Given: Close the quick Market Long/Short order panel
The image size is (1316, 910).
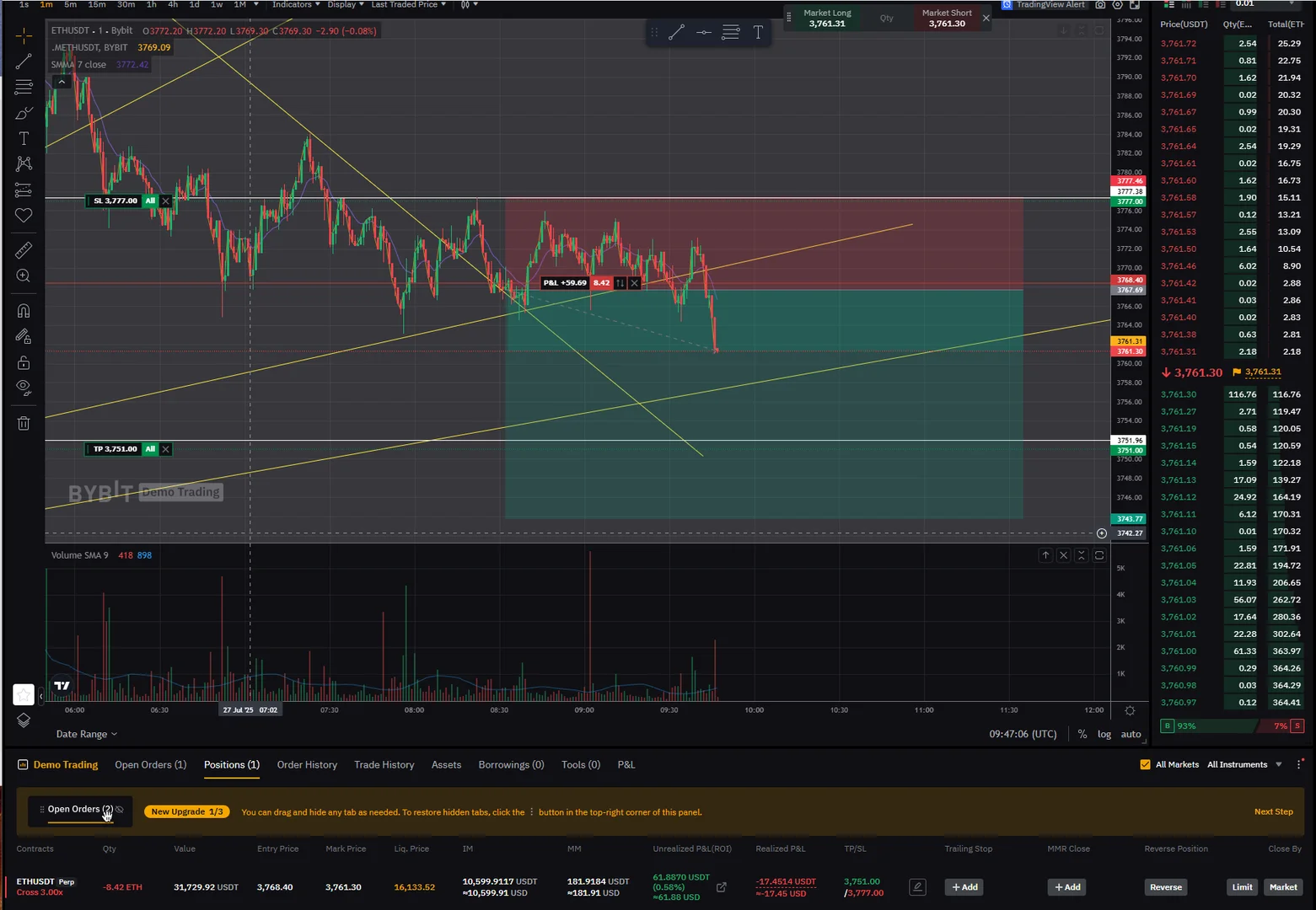Looking at the screenshot, I should 986,18.
